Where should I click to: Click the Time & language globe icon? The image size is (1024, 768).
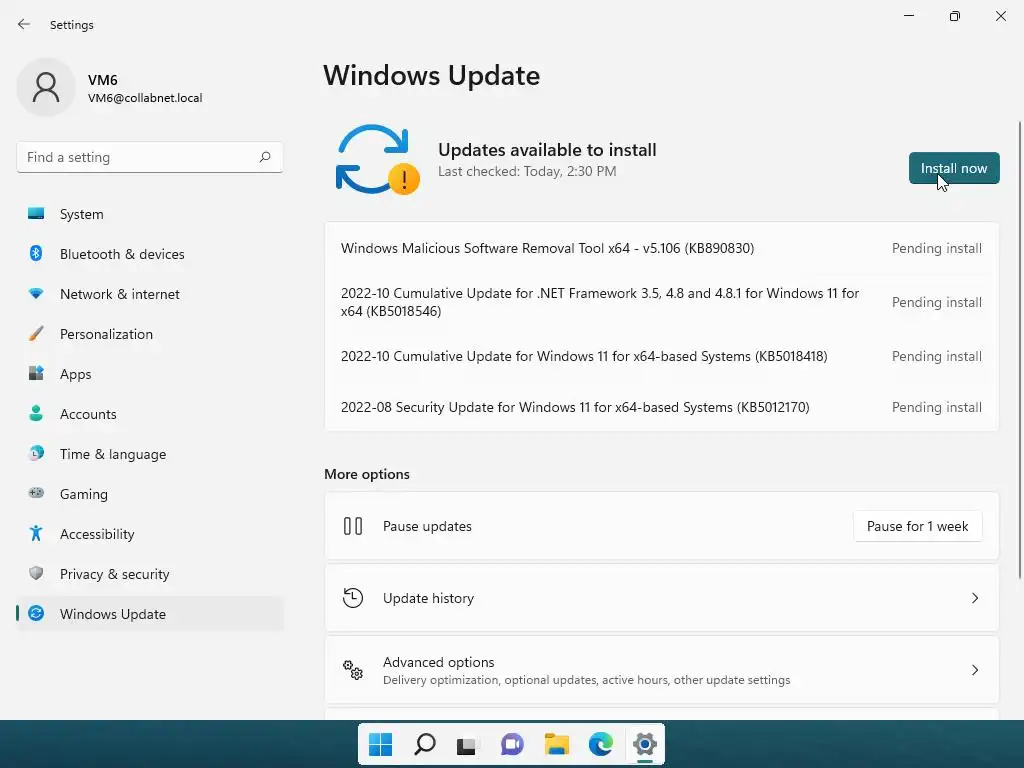[36, 453]
